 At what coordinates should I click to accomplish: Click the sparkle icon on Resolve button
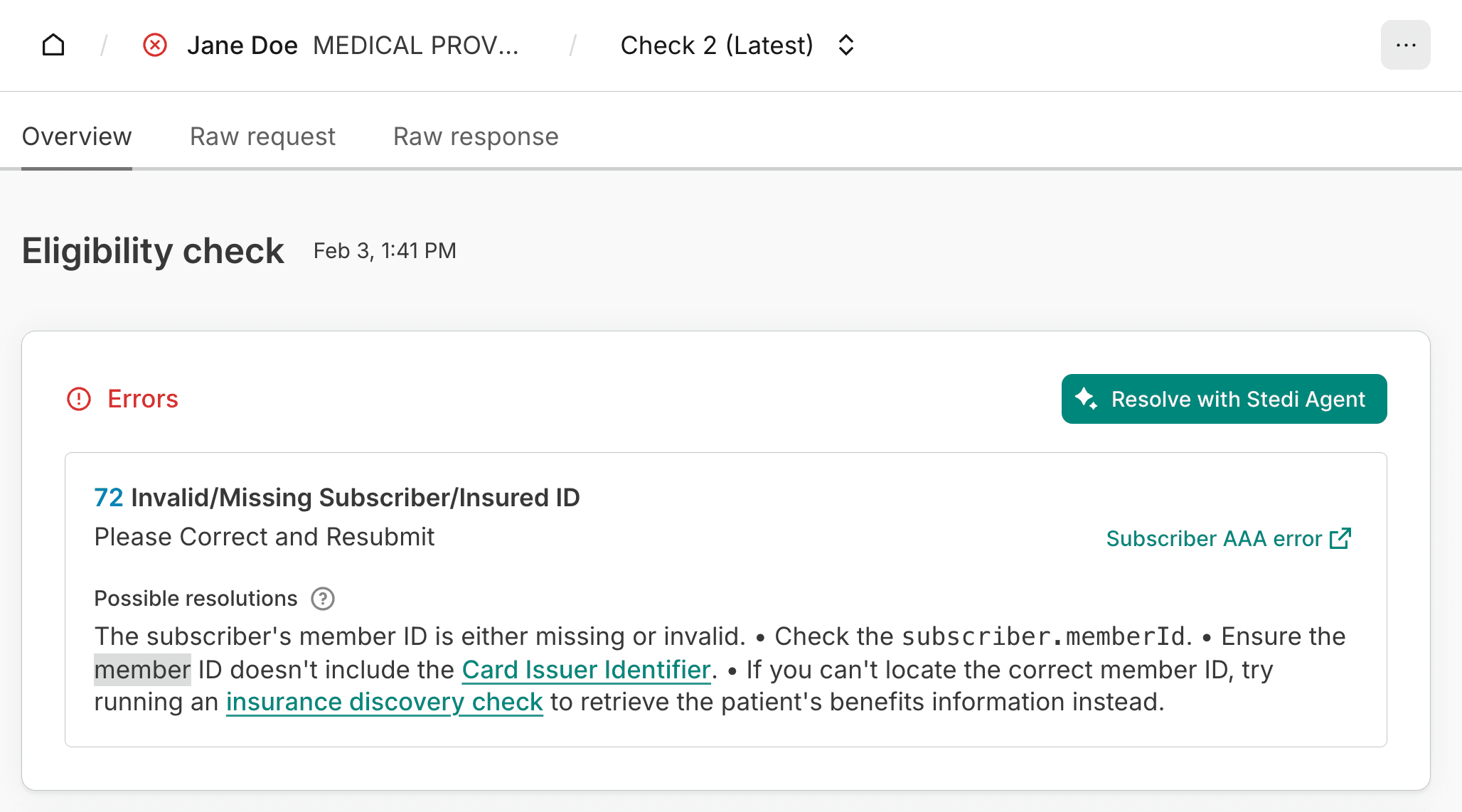click(x=1086, y=398)
